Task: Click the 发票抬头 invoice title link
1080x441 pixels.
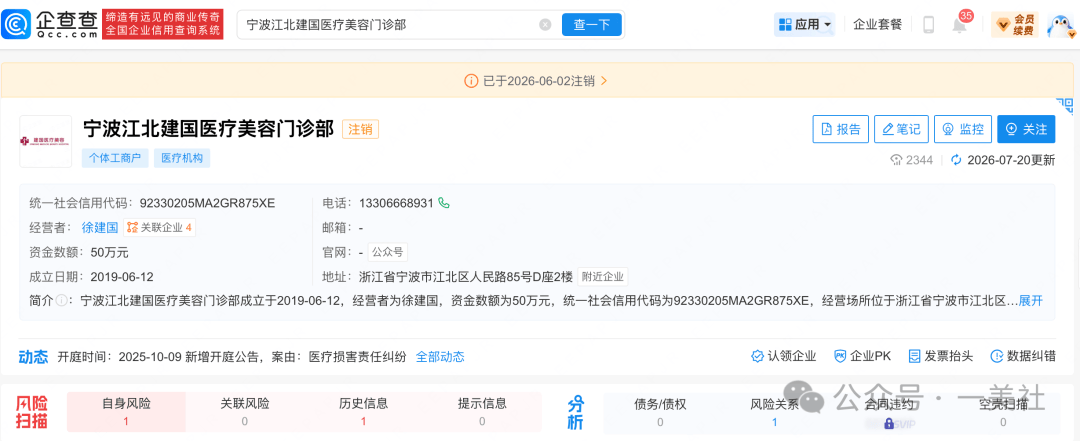Action: click(941, 356)
